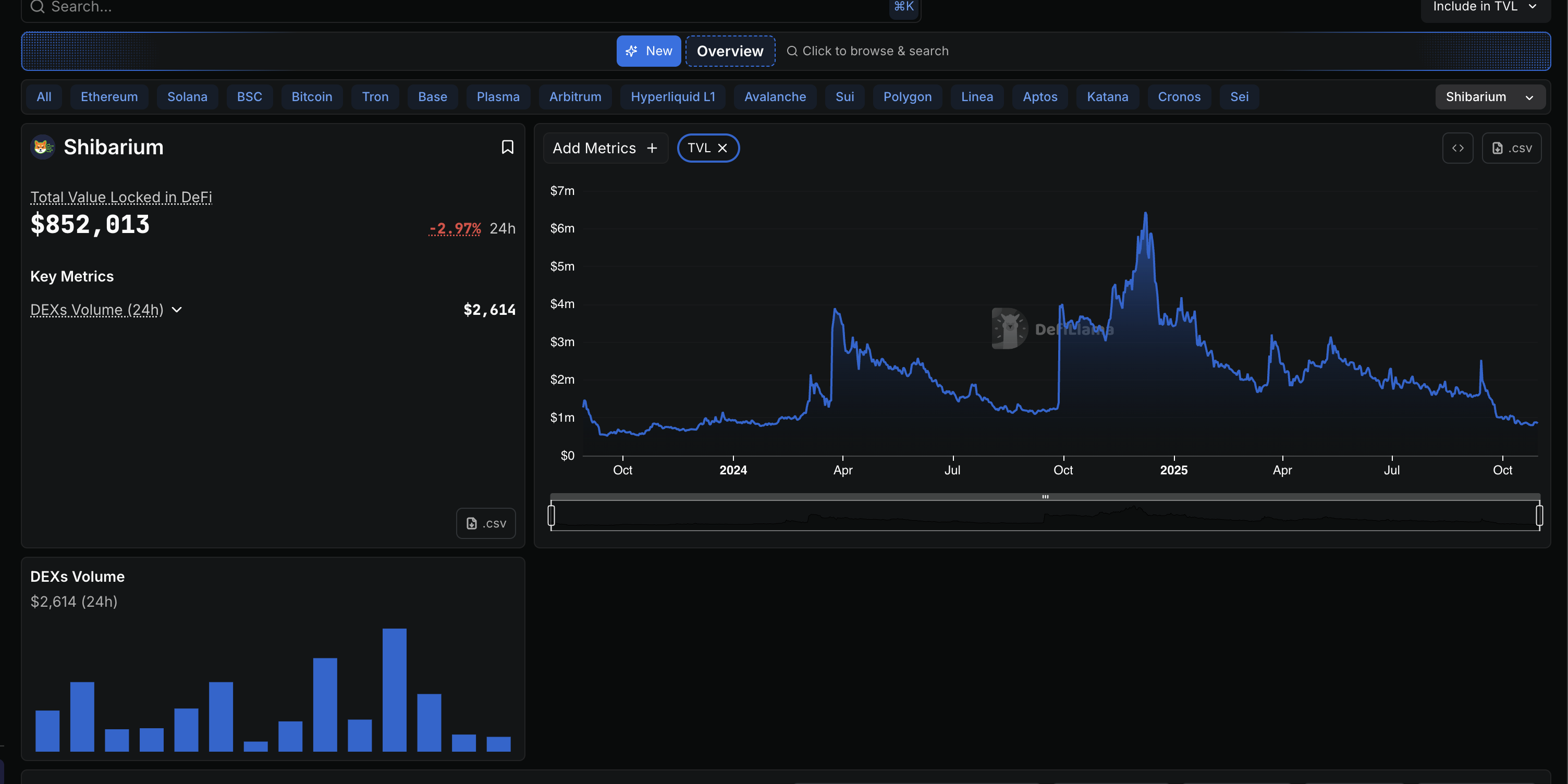
Task: Click the Shibarium logo icon
Action: (43, 146)
